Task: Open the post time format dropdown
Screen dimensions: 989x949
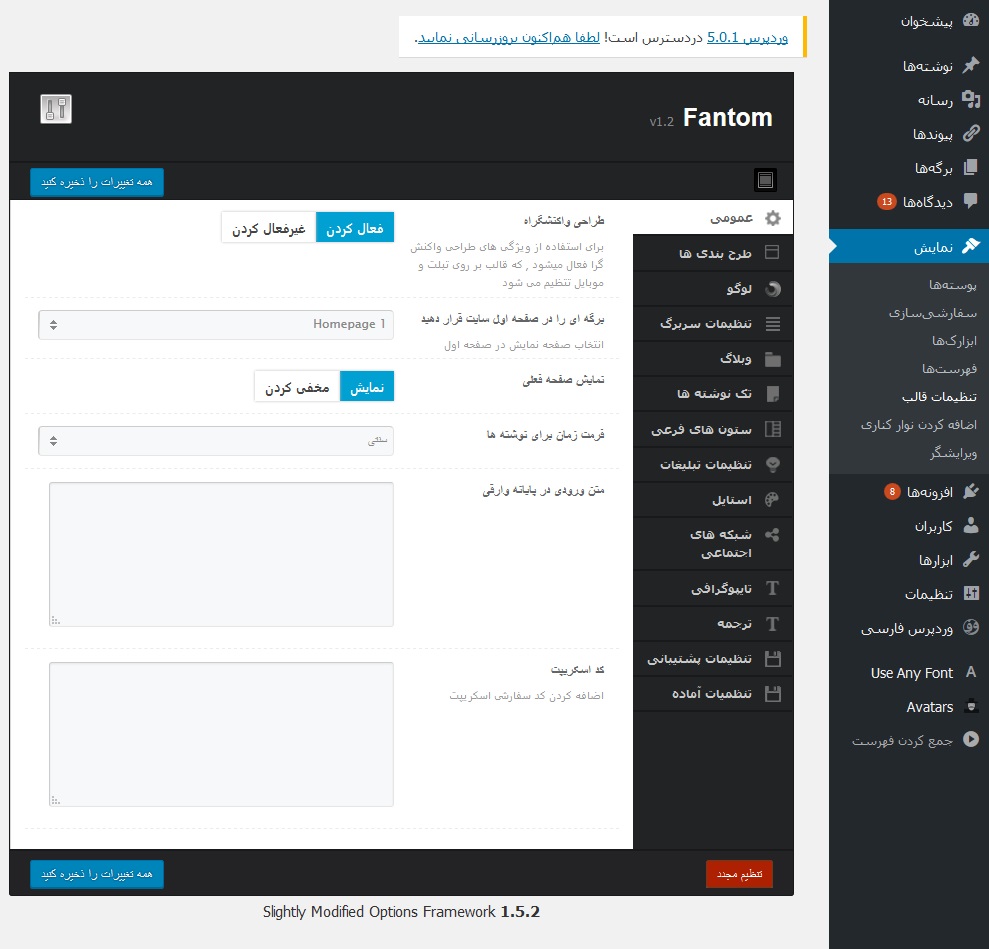Action: pos(216,441)
